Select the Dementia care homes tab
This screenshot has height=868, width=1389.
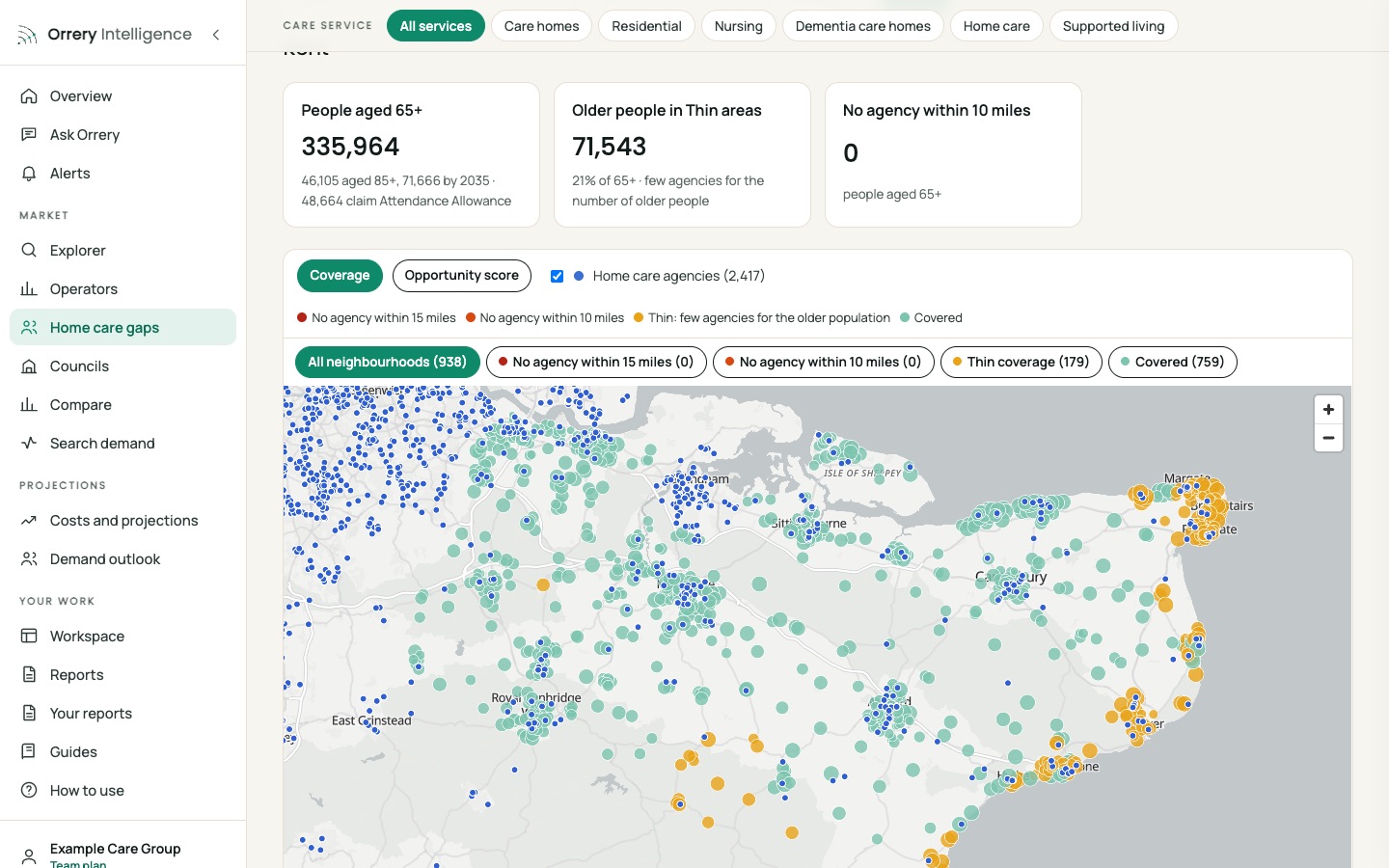coord(863,26)
